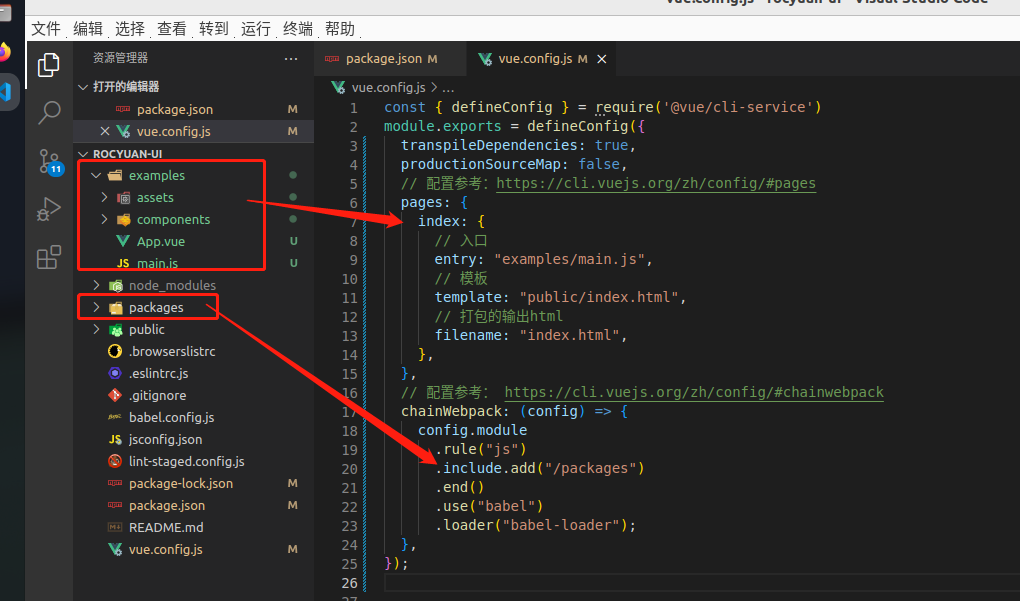1020x601 pixels.
Task: Close vue.config.js in open editors list
Action: tap(104, 131)
